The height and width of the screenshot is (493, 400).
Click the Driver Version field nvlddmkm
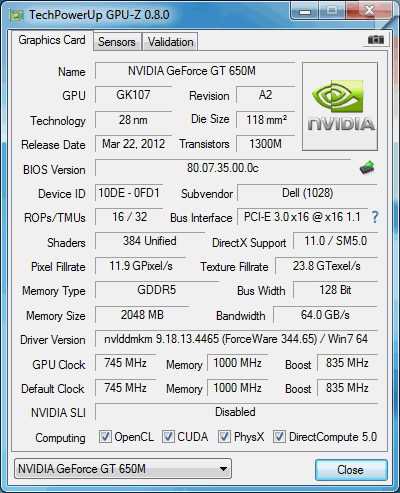(x=236, y=339)
